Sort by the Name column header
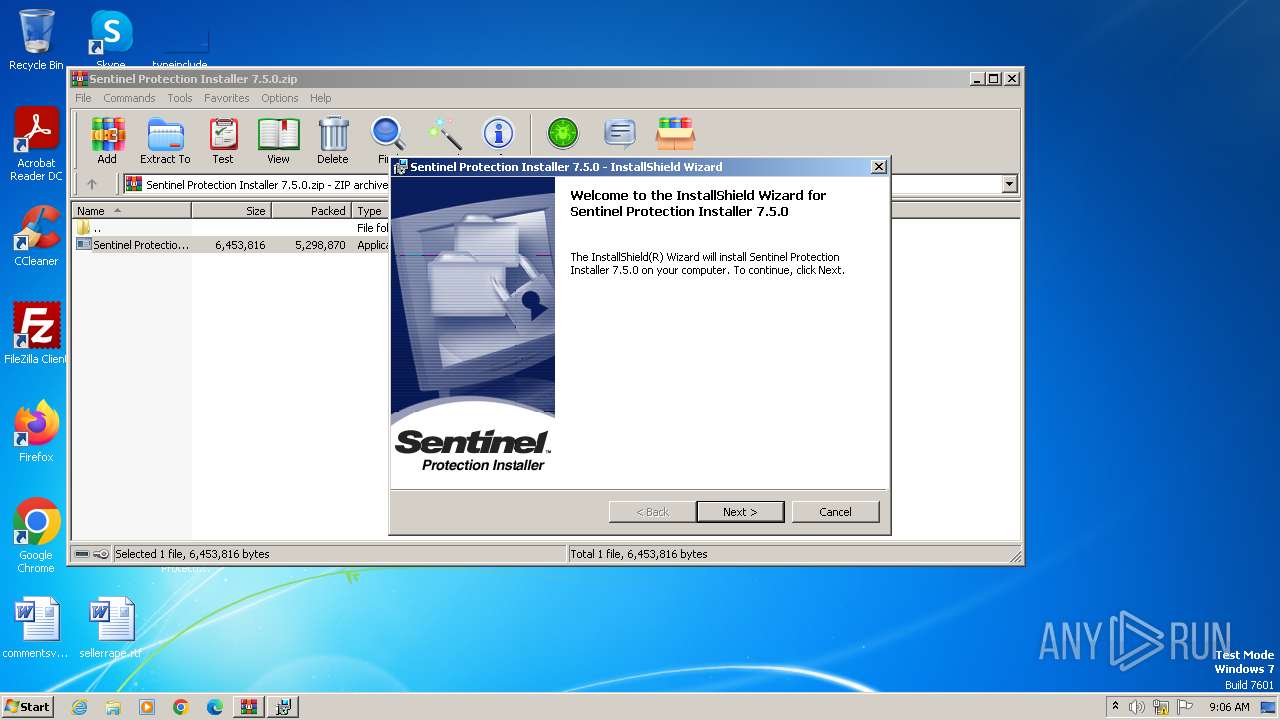1280x720 pixels. tap(132, 210)
